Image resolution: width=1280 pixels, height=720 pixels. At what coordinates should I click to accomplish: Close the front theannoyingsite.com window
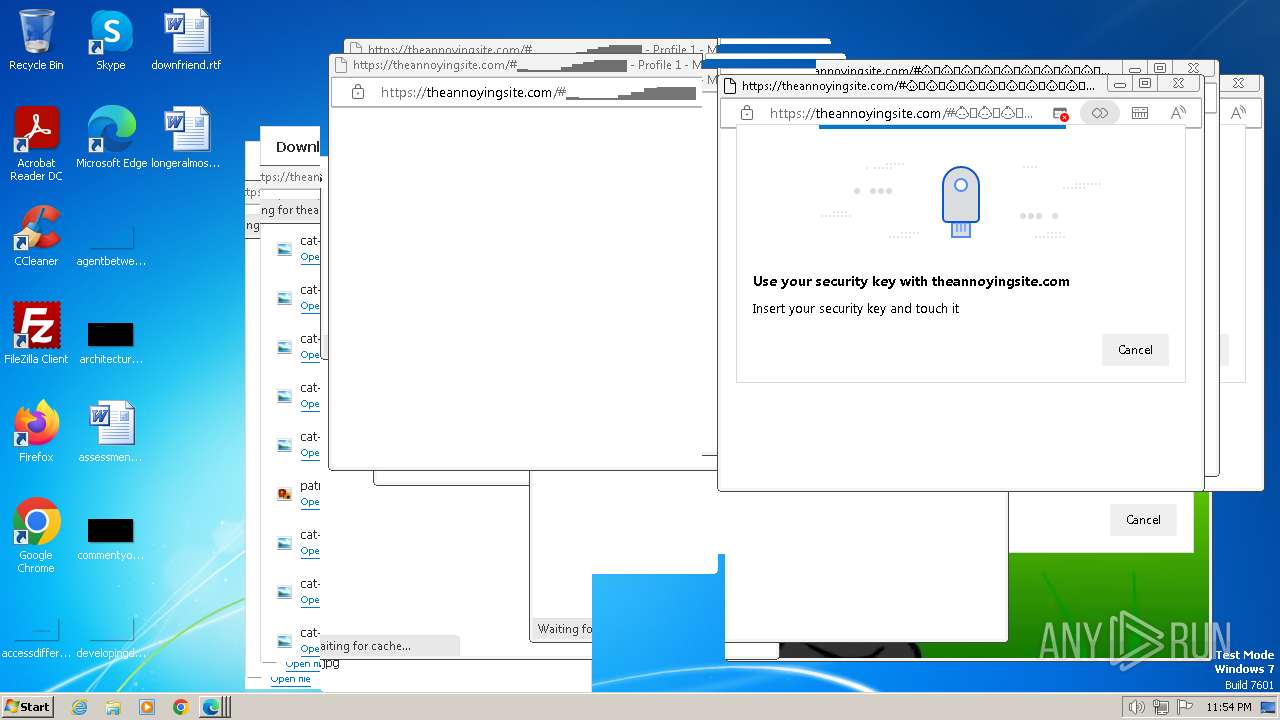(x=1179, y=84)
